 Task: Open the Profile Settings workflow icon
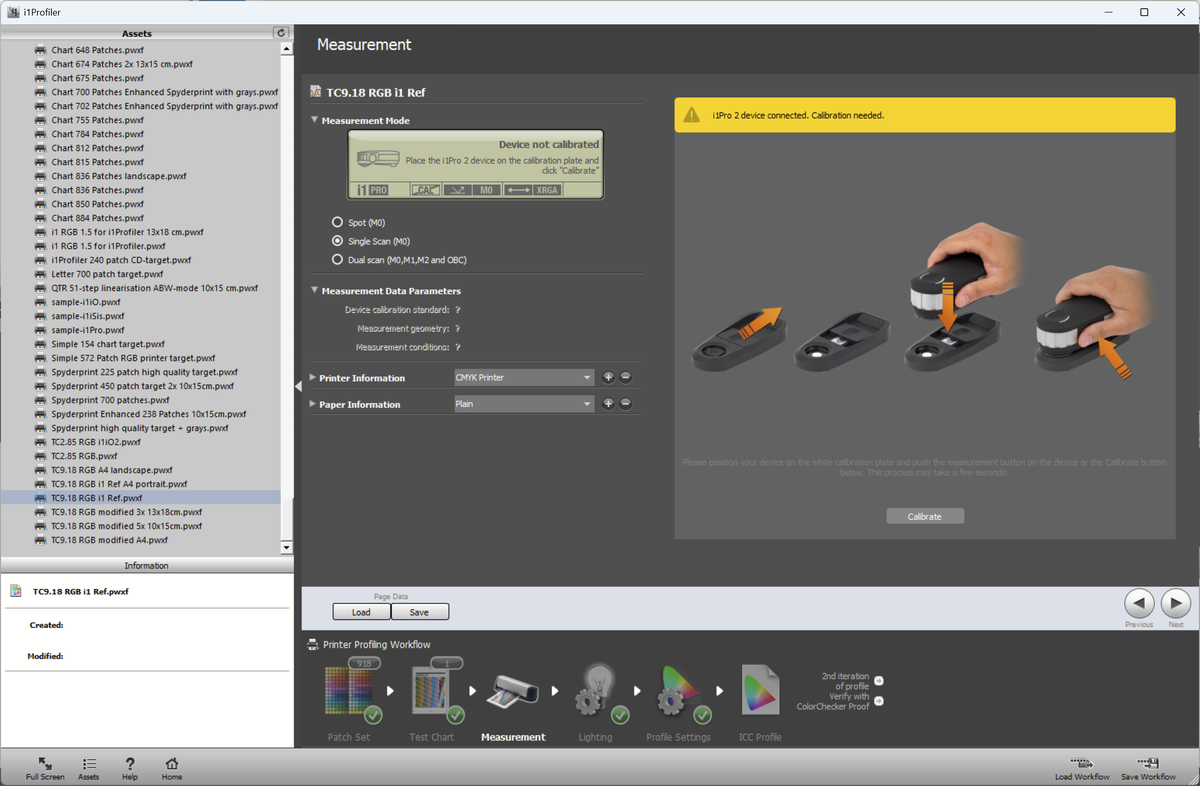pyautogui.click(x=678, y=691)
